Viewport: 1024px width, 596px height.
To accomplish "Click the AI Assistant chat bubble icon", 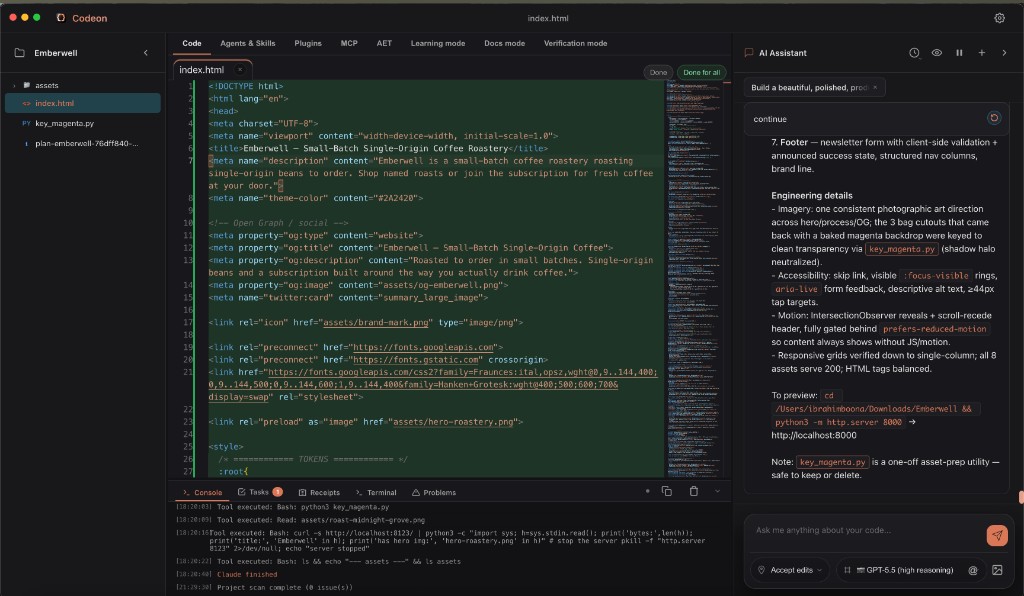I will pyautogui.click(x=748, y=53).
